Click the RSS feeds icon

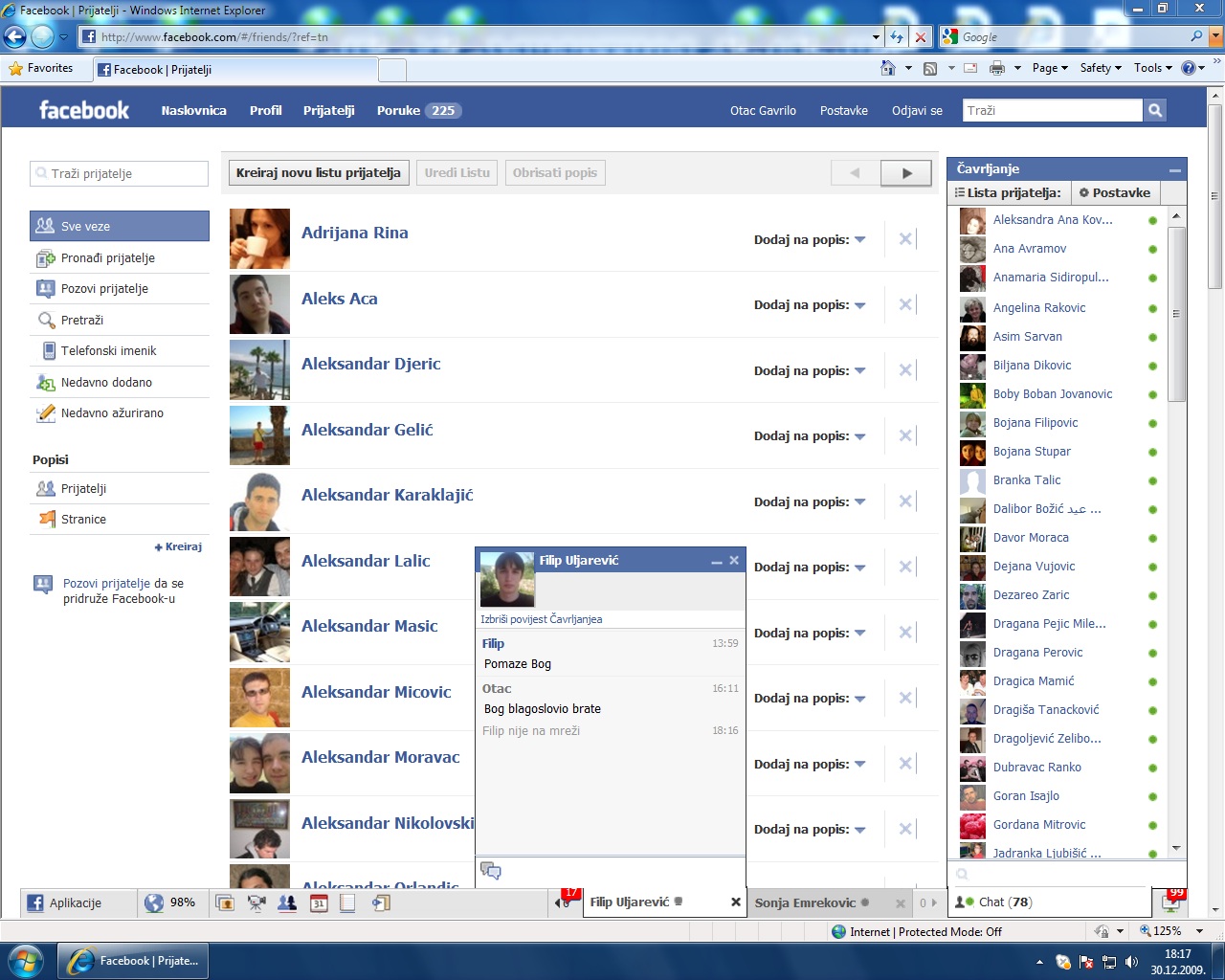tap(930, 68)
